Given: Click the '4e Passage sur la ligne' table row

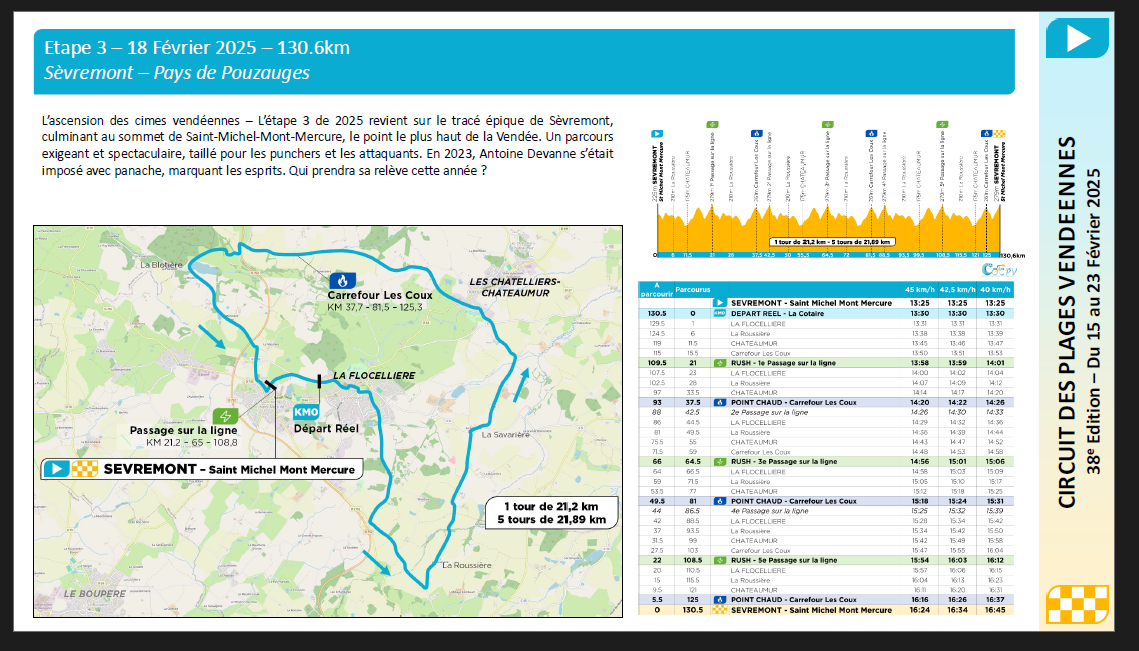Looking at the screenshot, I should point(826,511).
